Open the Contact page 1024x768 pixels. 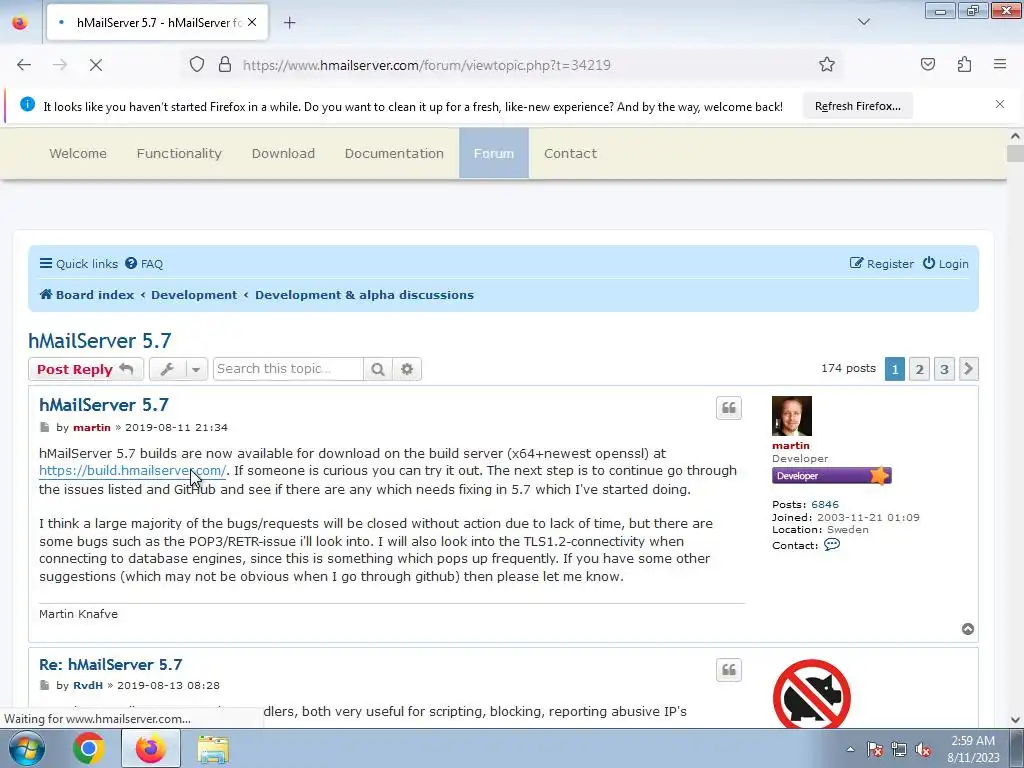coord(570,153)
